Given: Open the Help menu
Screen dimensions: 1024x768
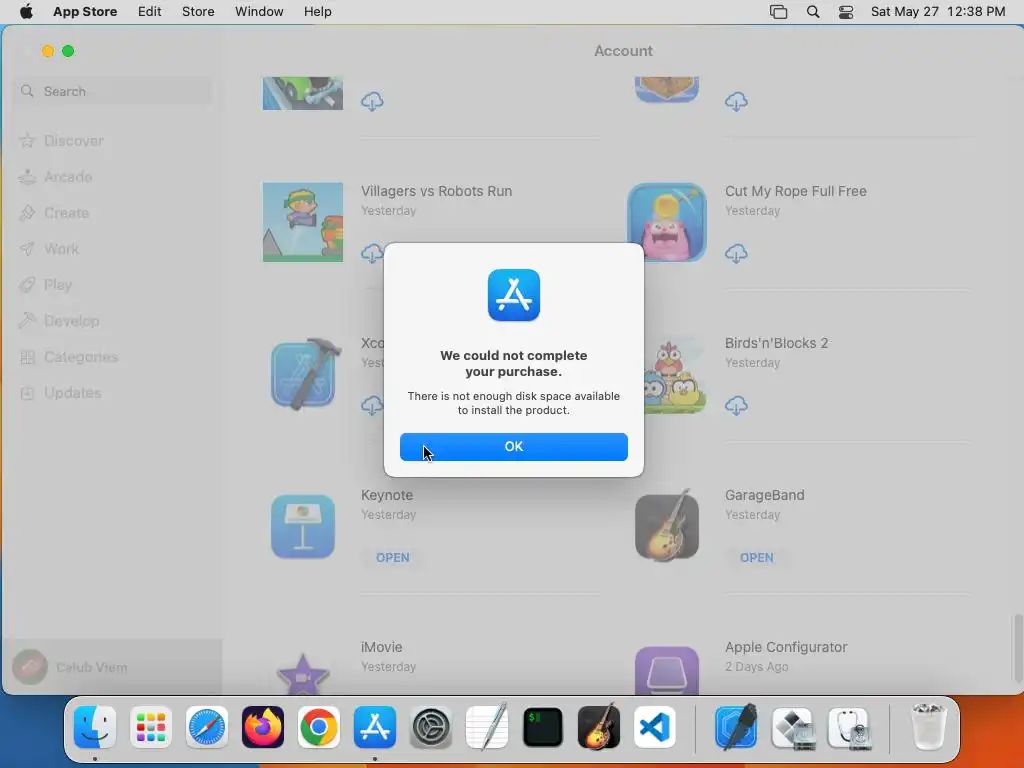Looking at the screenshot, I should pos(317,12).
